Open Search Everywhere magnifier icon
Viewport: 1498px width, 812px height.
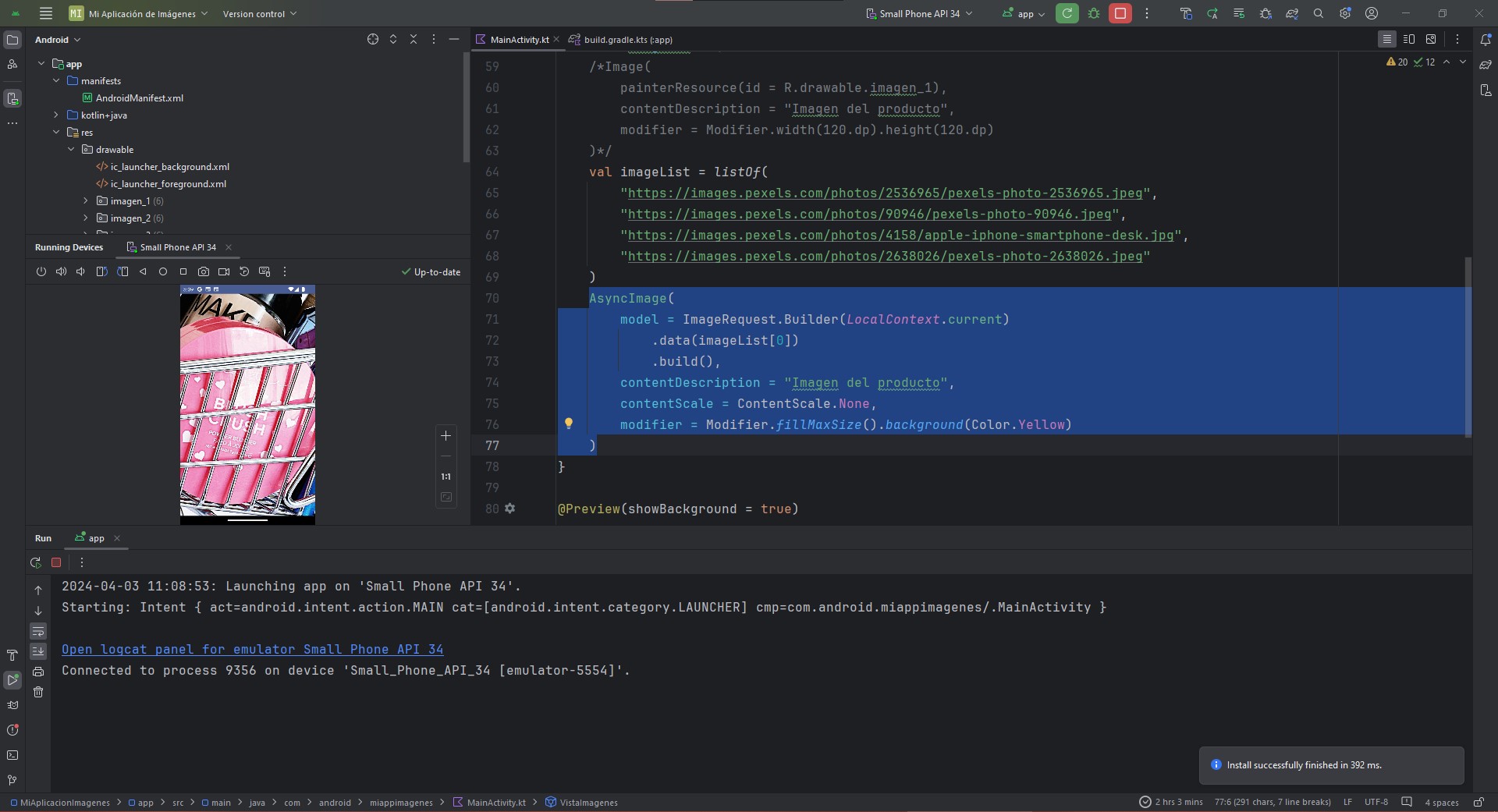click(x=1319, y=13)
